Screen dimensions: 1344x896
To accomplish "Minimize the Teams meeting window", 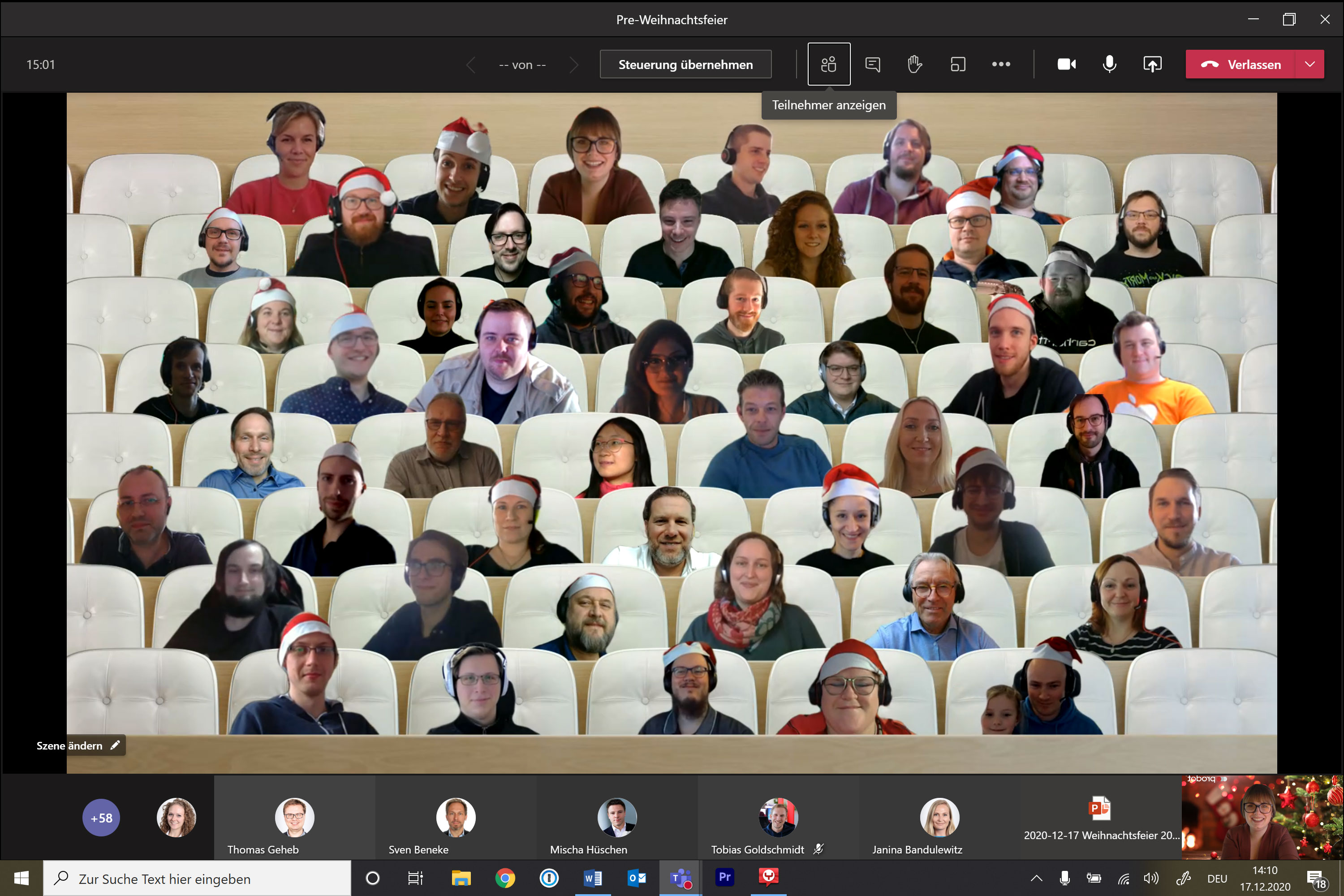I will pos(1253,19).
